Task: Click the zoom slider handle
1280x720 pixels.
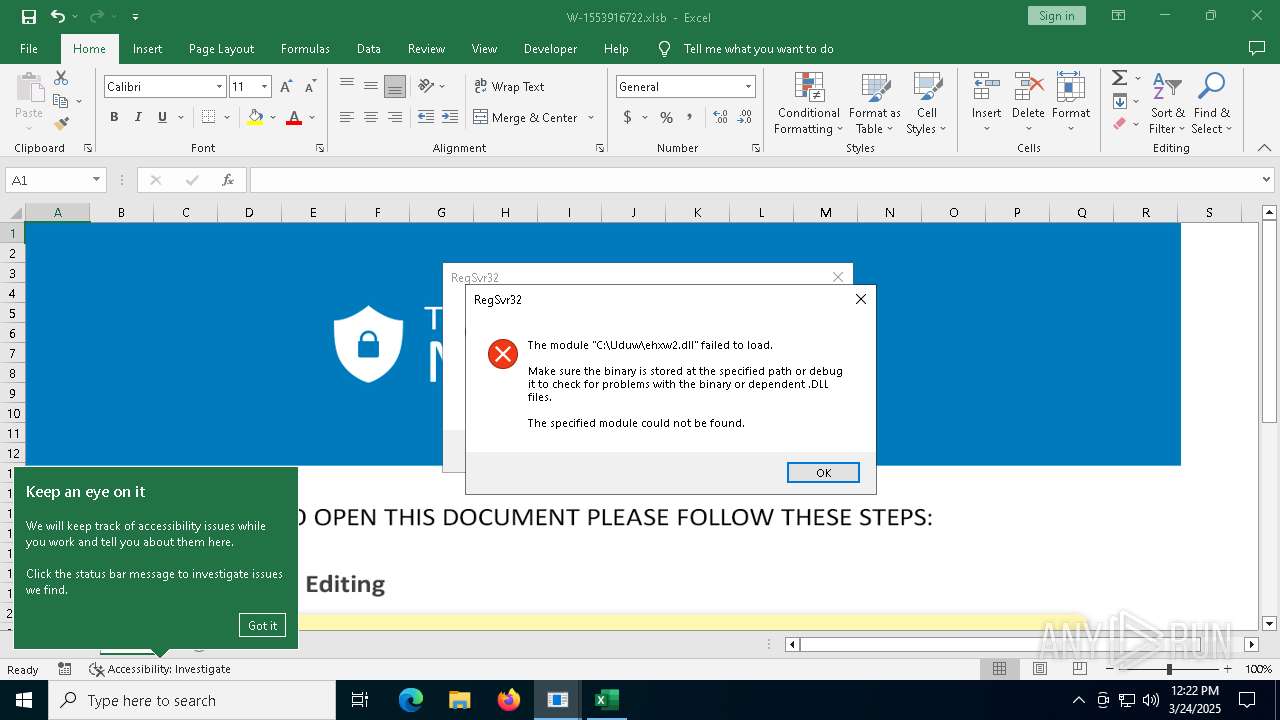Action: coord(1169,669)
